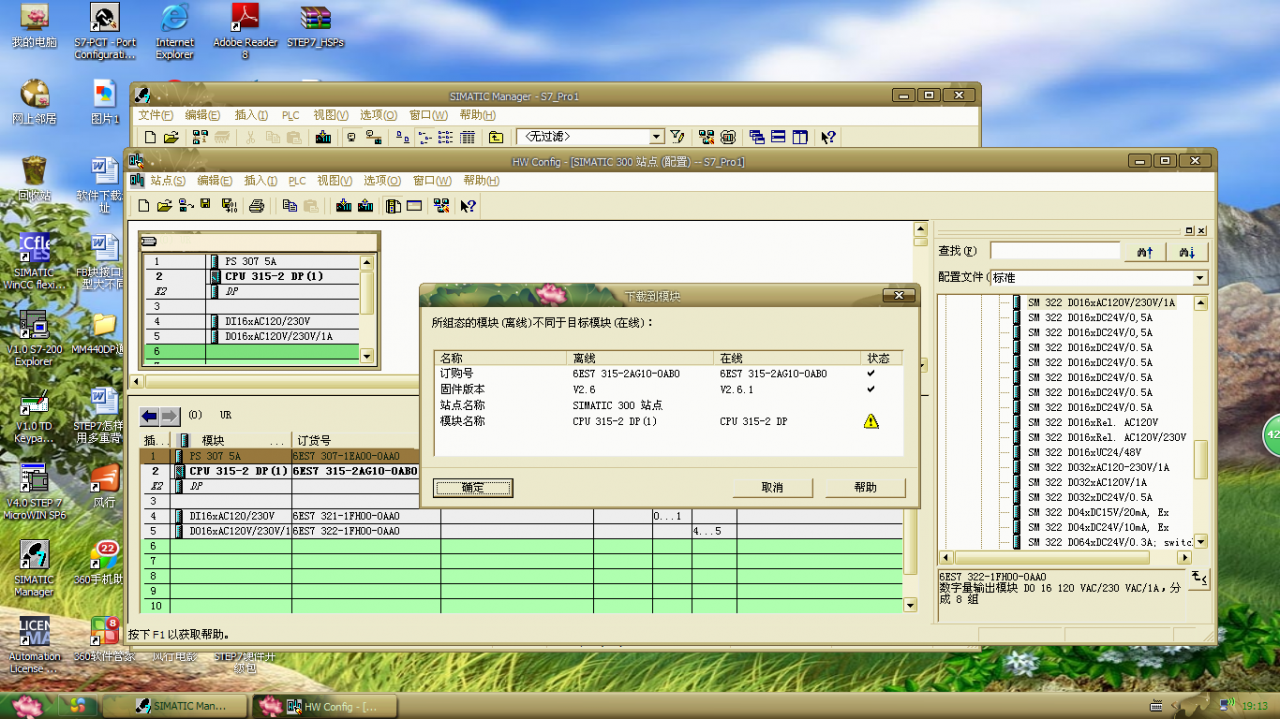Open 帮助(H) menu in HW Config
1280x719 pixels.
pyautogui.click(x=481, y=181)
